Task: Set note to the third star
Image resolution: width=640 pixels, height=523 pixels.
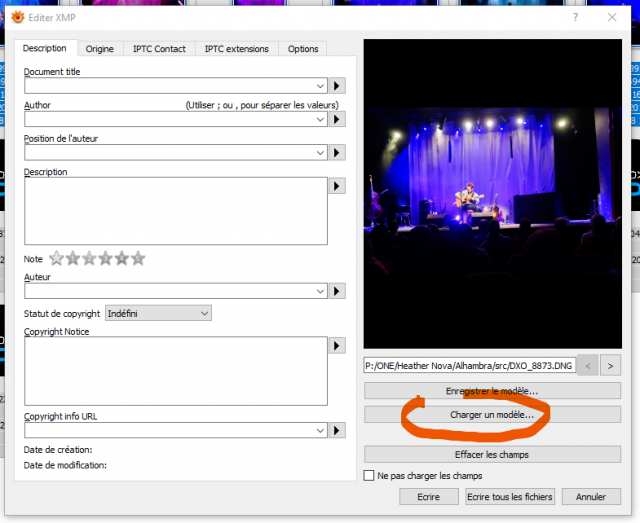Action: click(x=89, y=258)
